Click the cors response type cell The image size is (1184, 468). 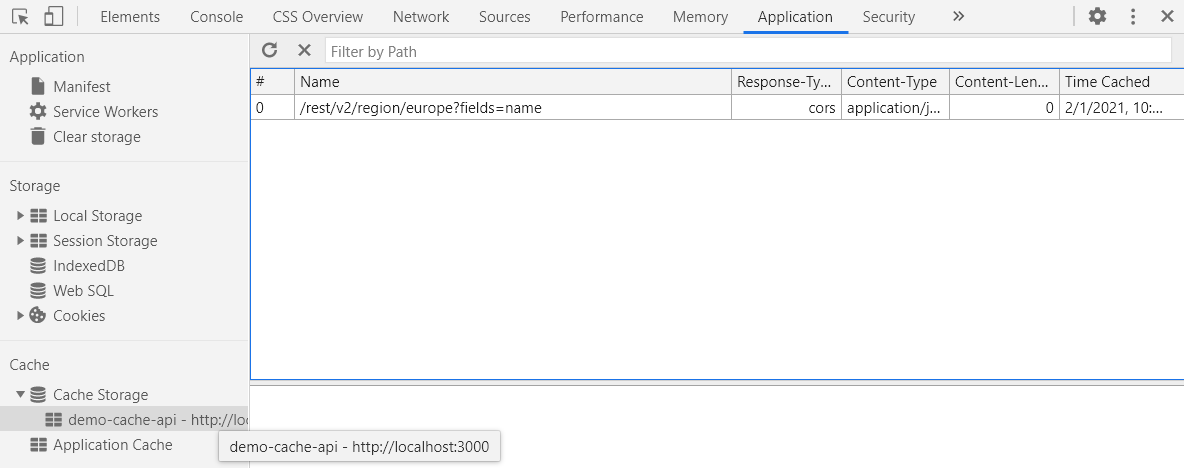pyautogui.click(x=786, y=108)
